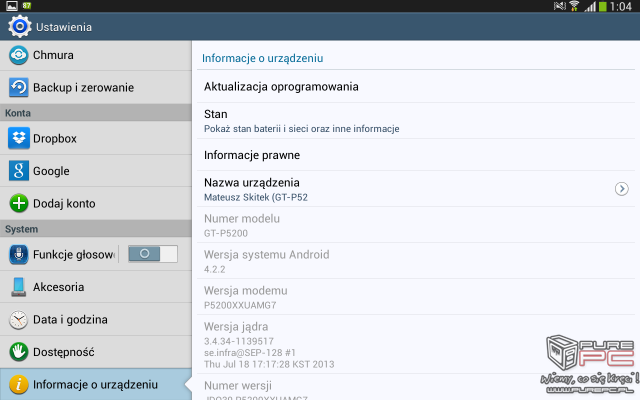The height and width of the screenshot is (400, 640).
Task: Tap the Backup i zerowanie icon
Action: [18, 87]
